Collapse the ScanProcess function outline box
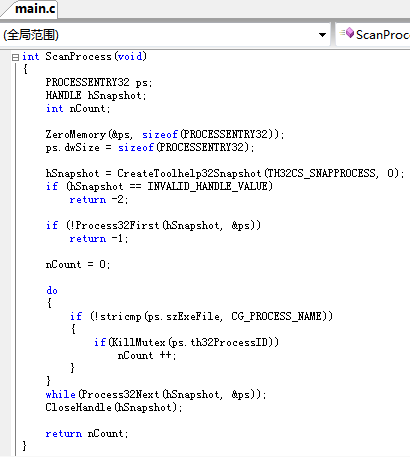 (15, 57)
